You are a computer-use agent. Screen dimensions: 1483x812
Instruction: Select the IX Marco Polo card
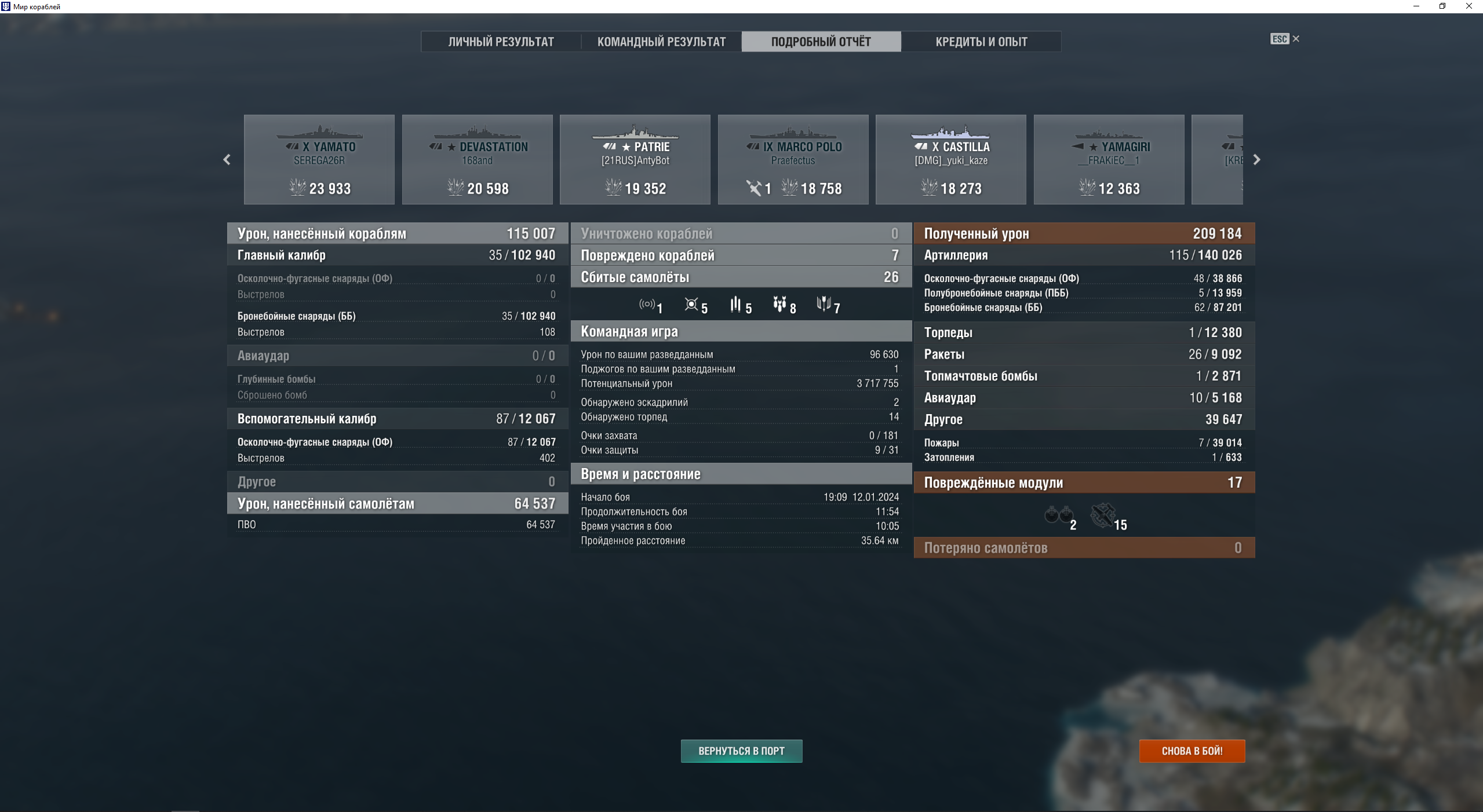point(793,159)
